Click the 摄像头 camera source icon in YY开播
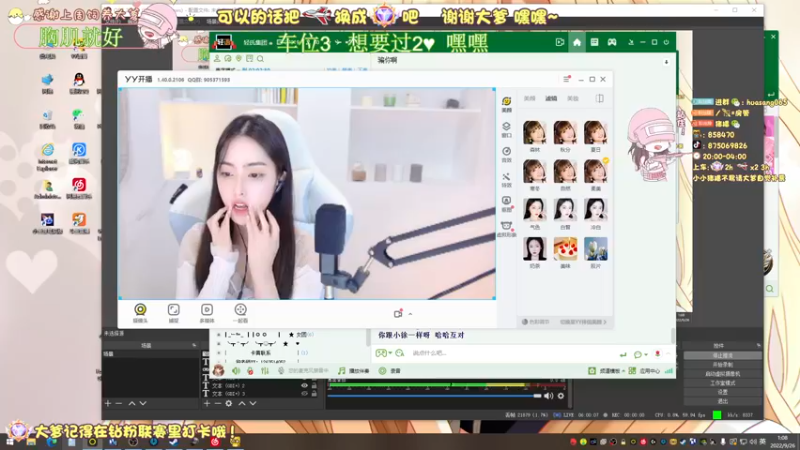The image size is (800, 450). coord(140,310)
